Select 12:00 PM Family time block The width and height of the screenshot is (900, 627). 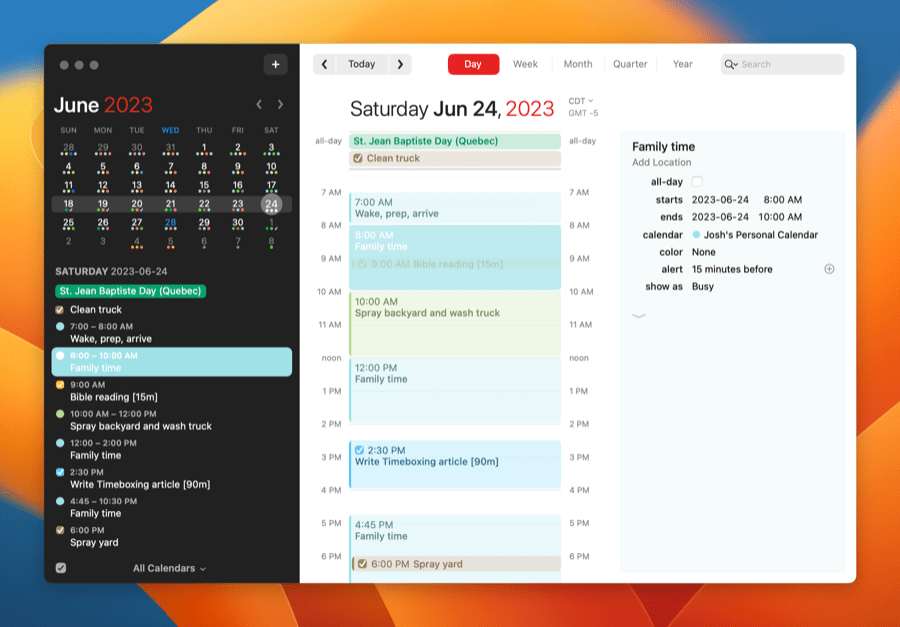coord(455,390)
